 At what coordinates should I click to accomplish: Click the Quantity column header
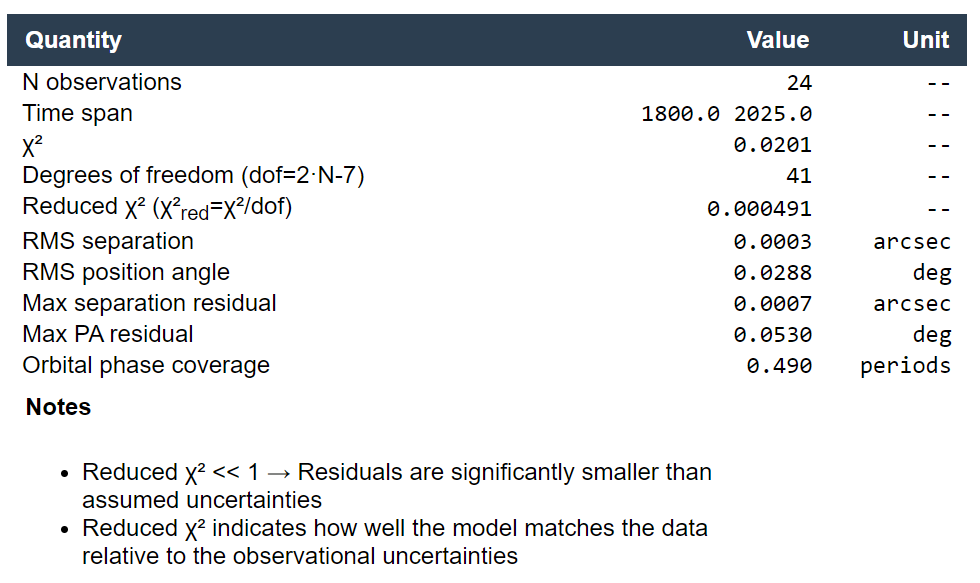click(73, 40)
